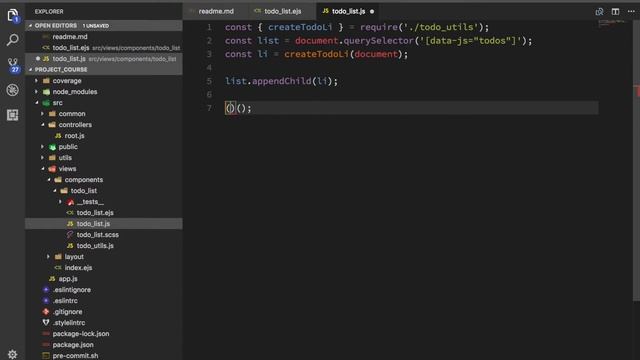Open Source Control view with 27 badge

pyautogui.click(x=13, y=65)
